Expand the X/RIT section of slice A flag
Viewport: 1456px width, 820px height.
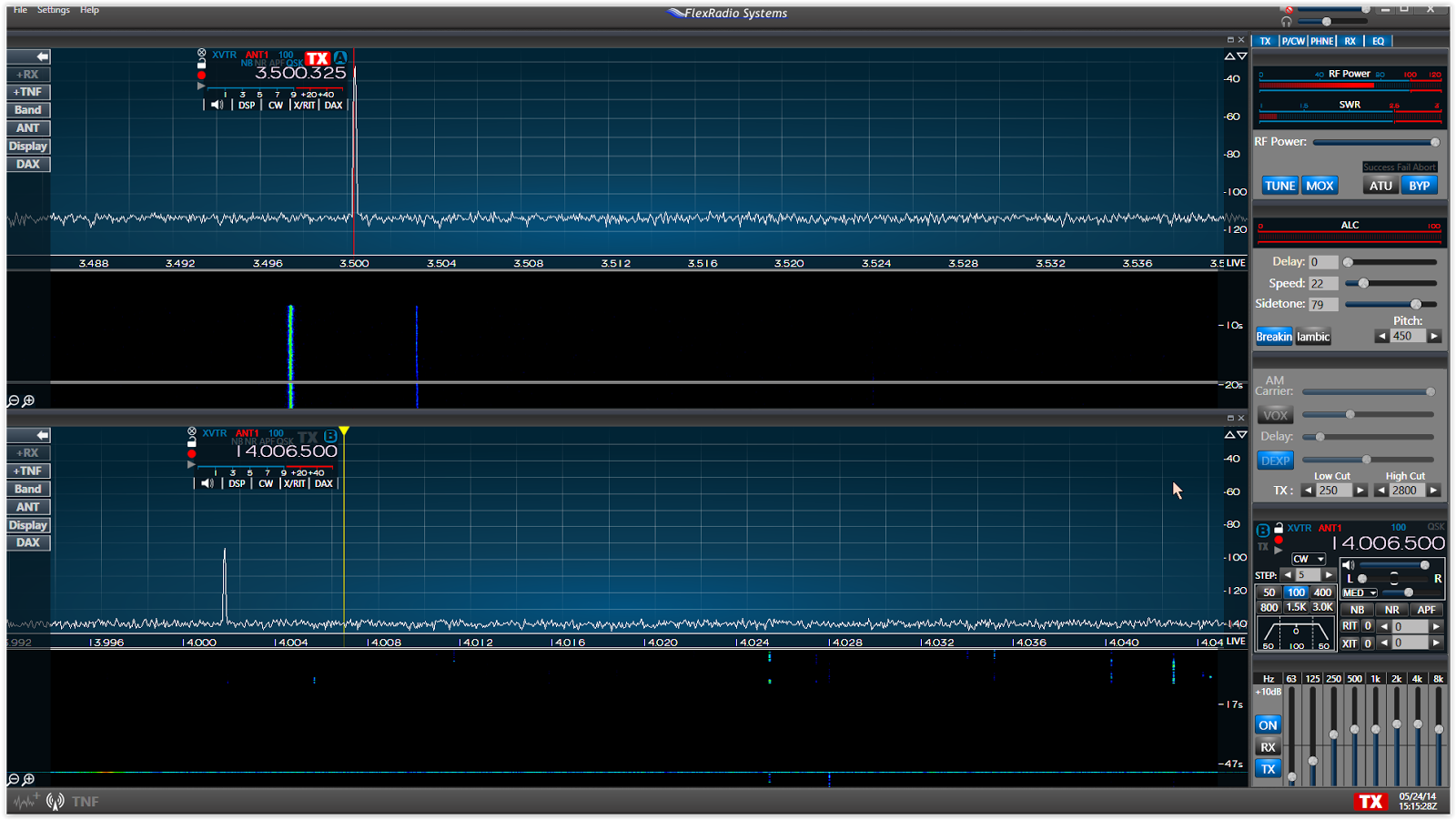[304, 106]
